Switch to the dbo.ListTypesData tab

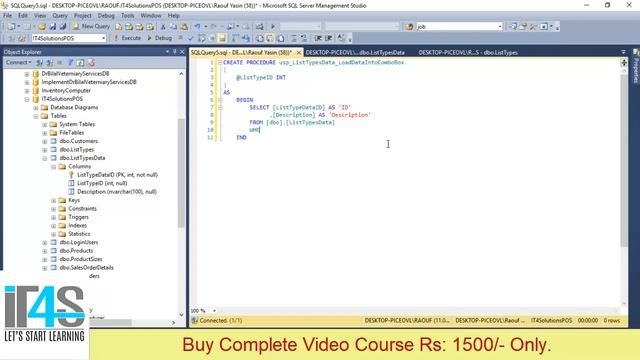point(355,53)
